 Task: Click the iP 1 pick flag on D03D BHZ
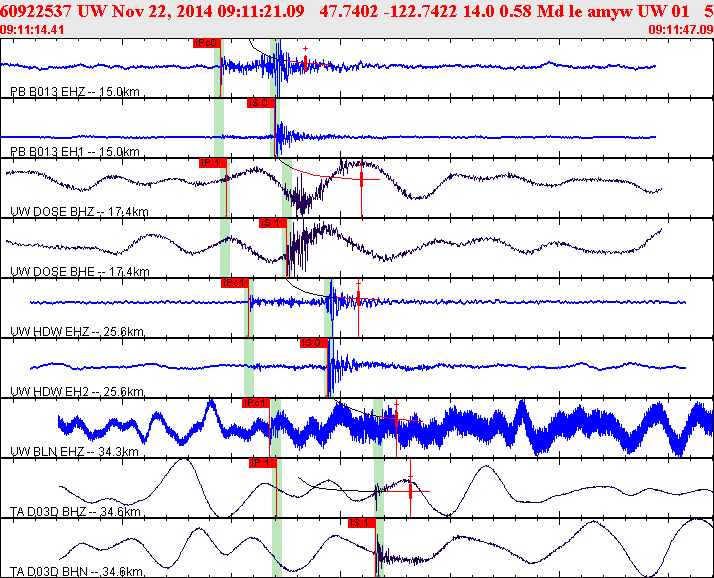pos(263,463)
